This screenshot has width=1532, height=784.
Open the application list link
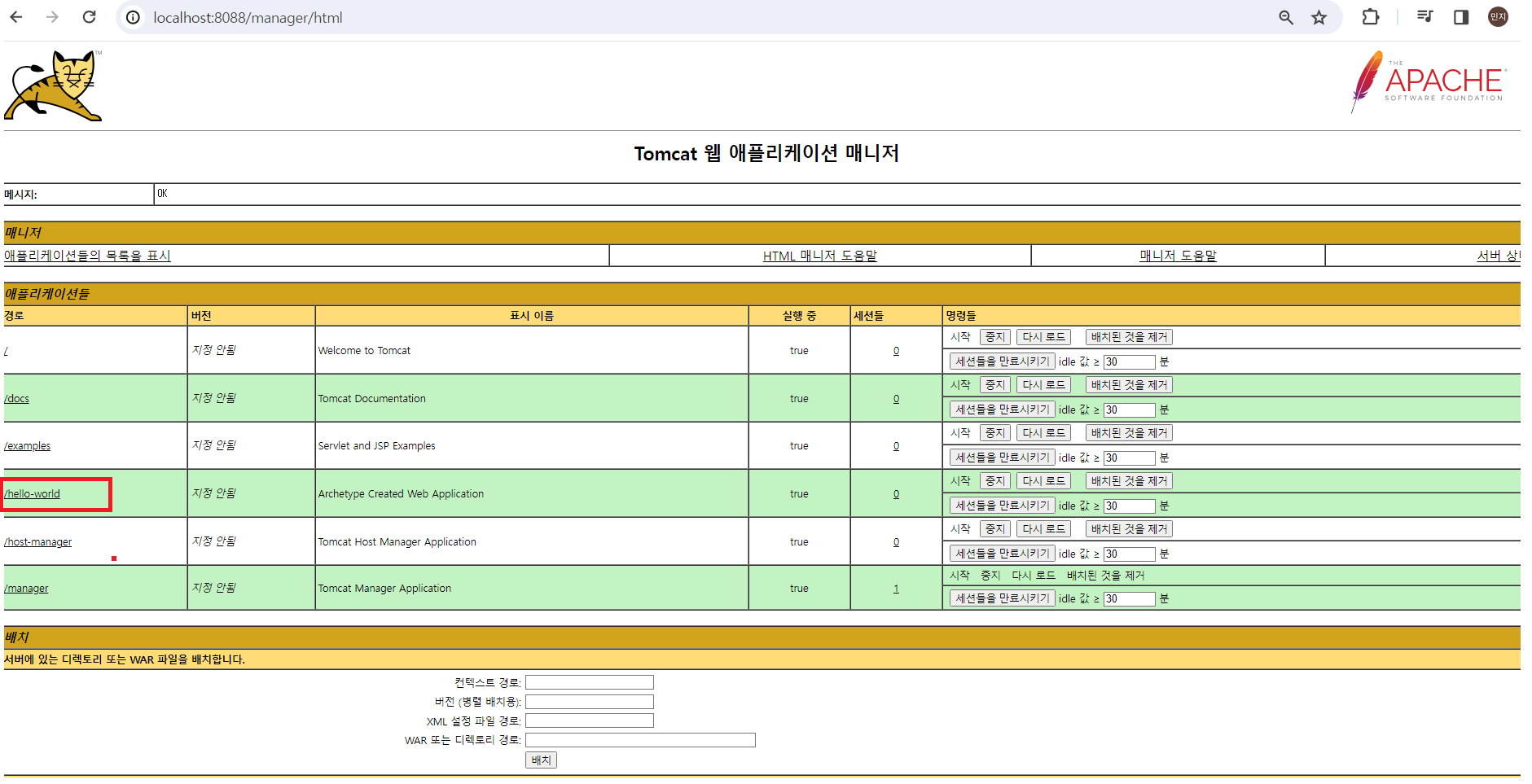(87, 256)
